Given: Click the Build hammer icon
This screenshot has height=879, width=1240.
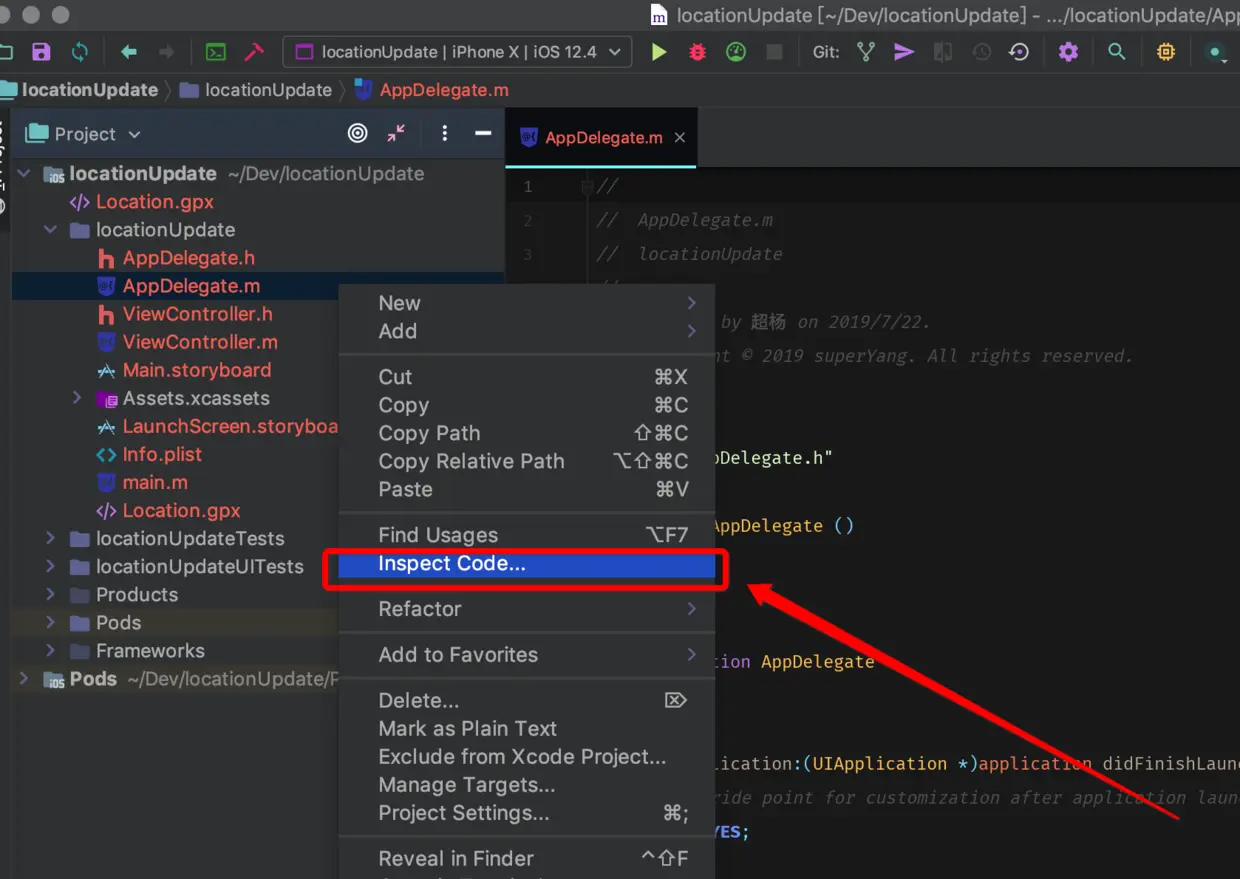Looking at the screenshot, I should coord(254,52).
